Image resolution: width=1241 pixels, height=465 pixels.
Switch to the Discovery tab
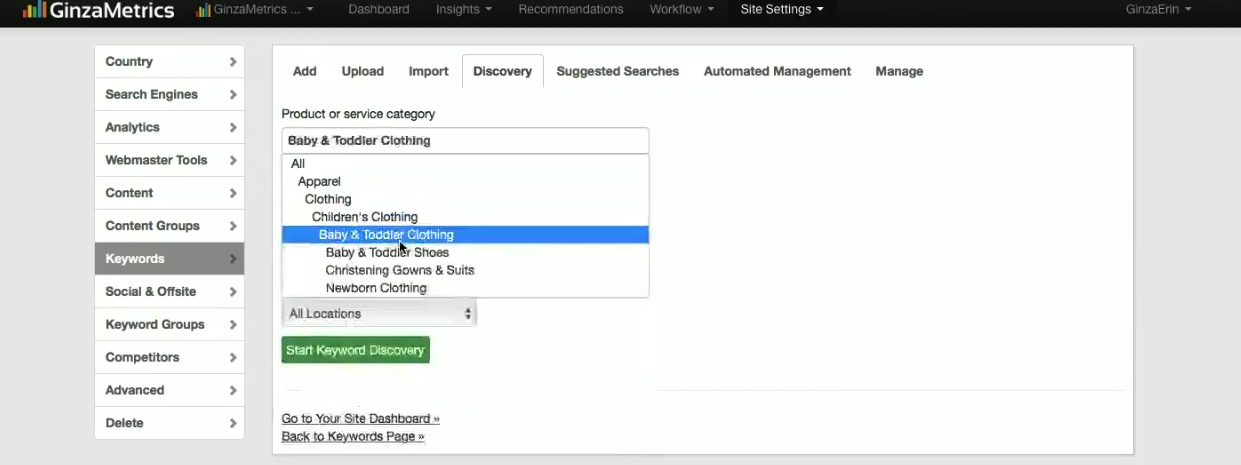tap(502, 71)
